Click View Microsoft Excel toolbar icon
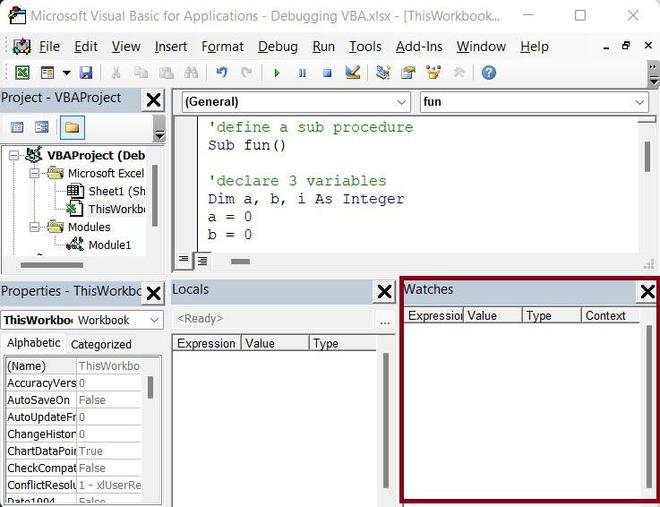Screen dimensions: 660x507 coord(22,72)
